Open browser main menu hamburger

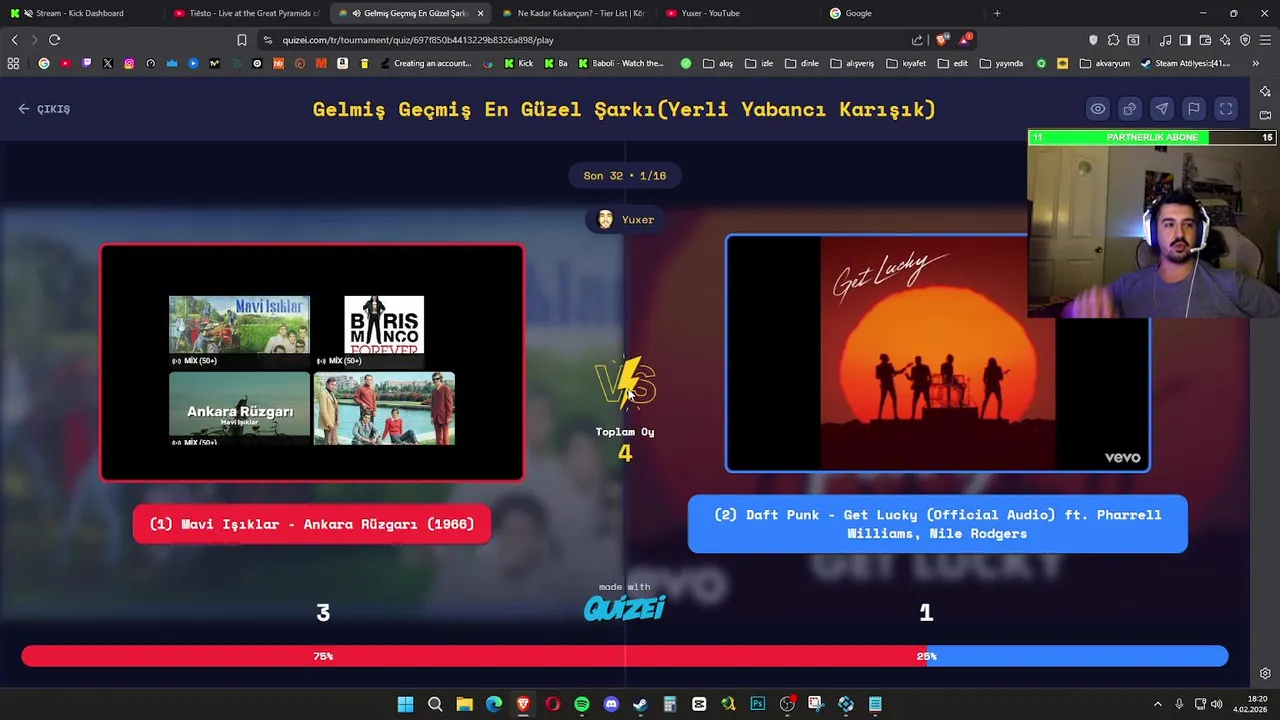1265,40
